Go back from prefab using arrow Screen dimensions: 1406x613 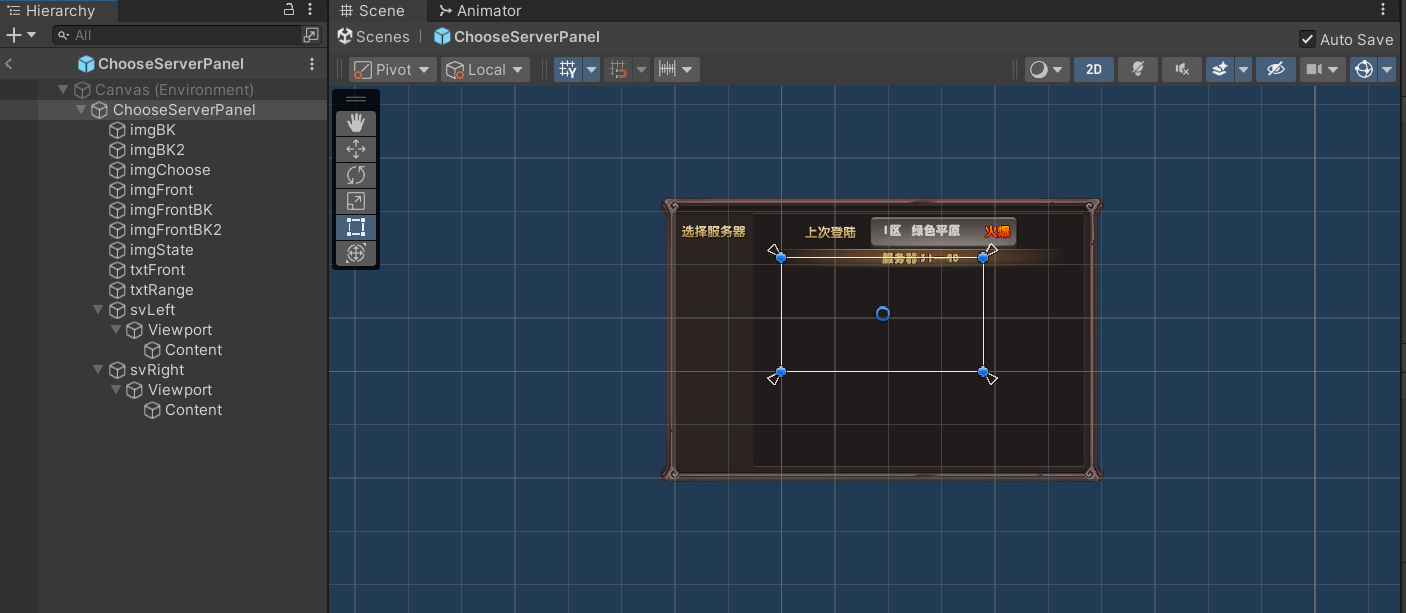click(9, 64)
